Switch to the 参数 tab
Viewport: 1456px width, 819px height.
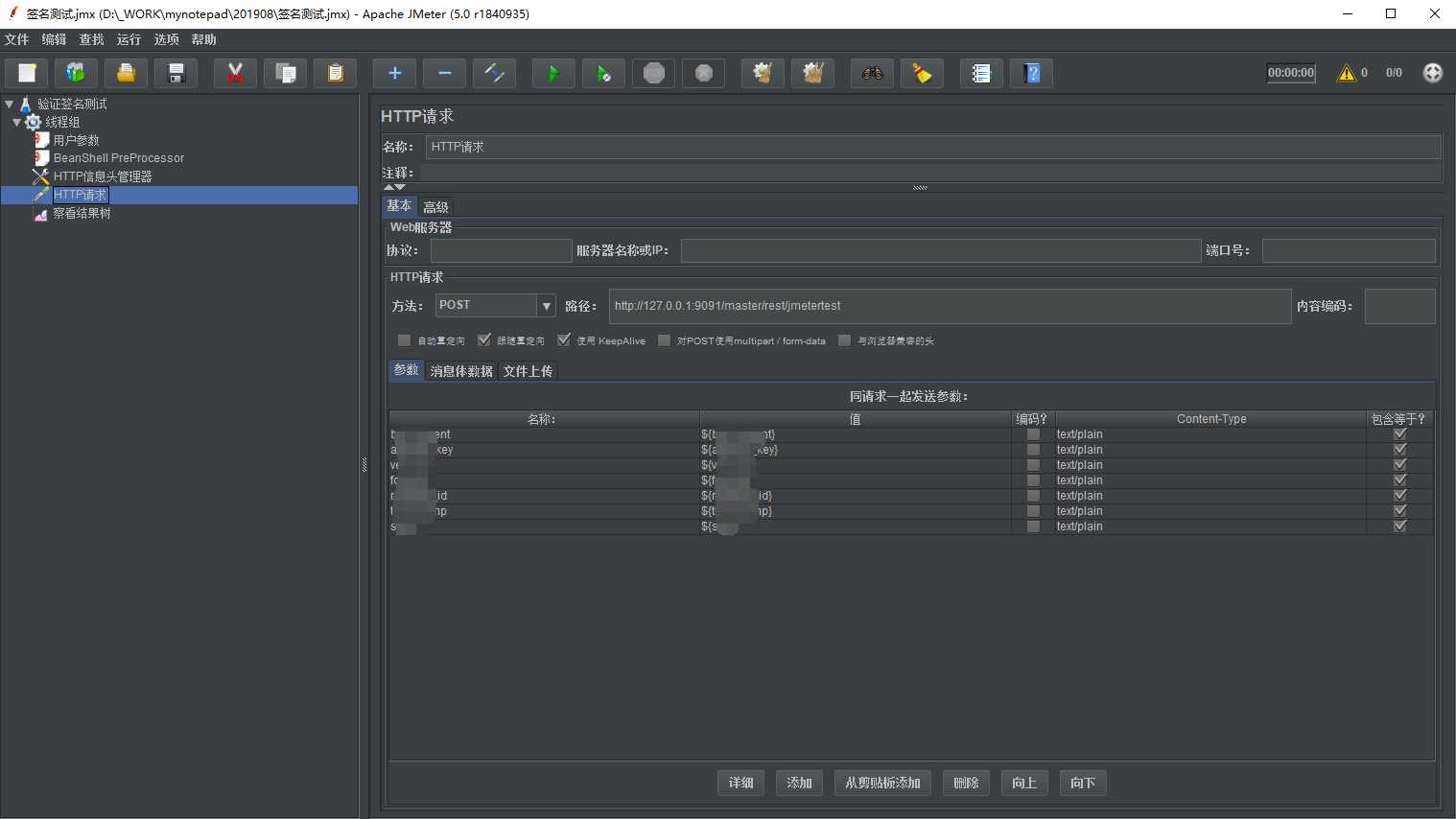[406, 370]
